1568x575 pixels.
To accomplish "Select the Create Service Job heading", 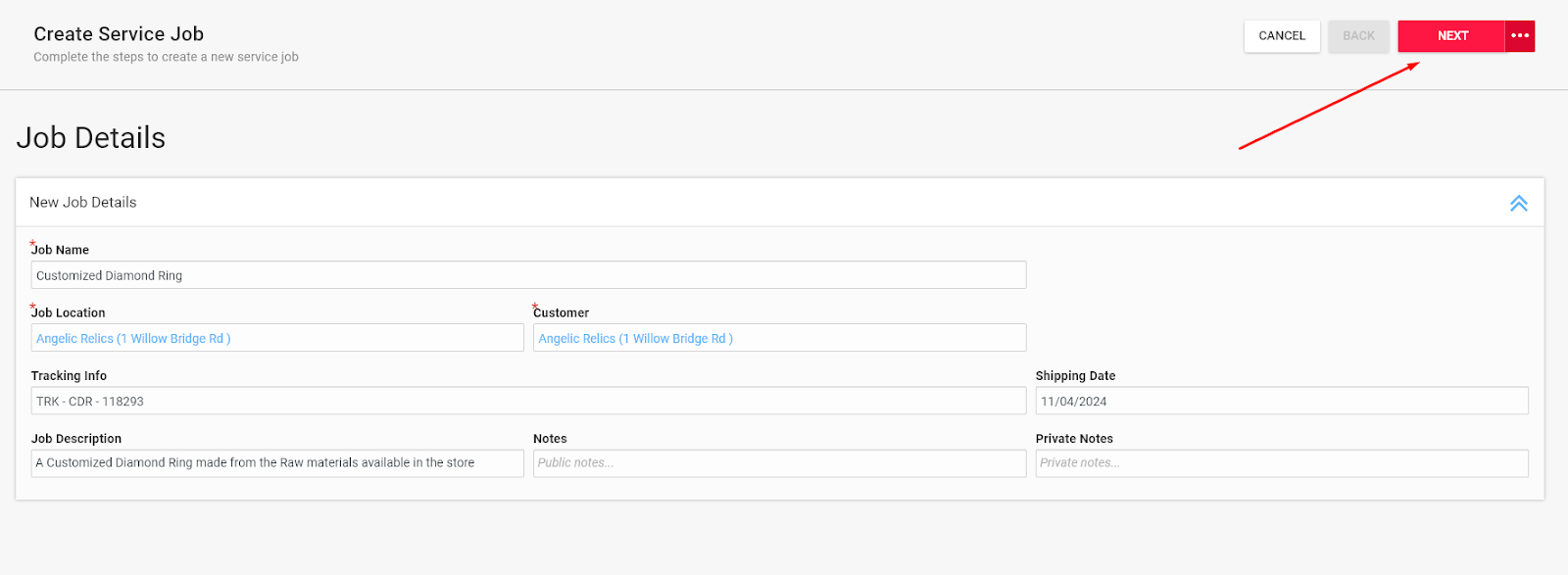I will click(119, 34).
